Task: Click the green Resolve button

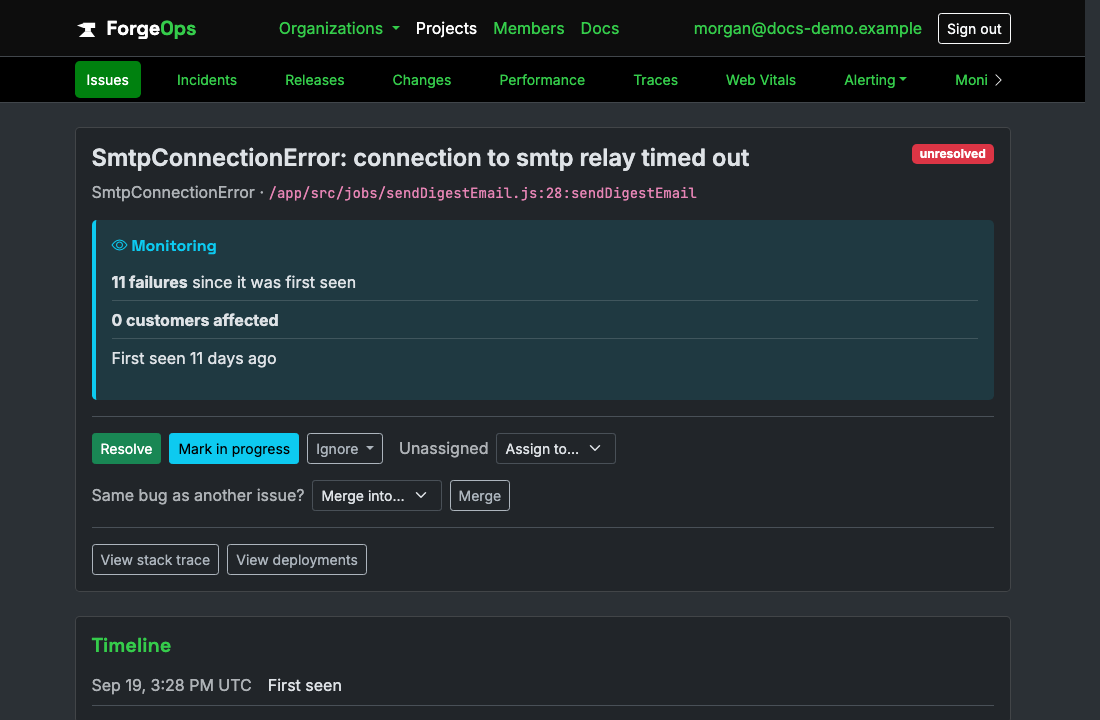Action: pyautogui.click(x=126, y=448)
